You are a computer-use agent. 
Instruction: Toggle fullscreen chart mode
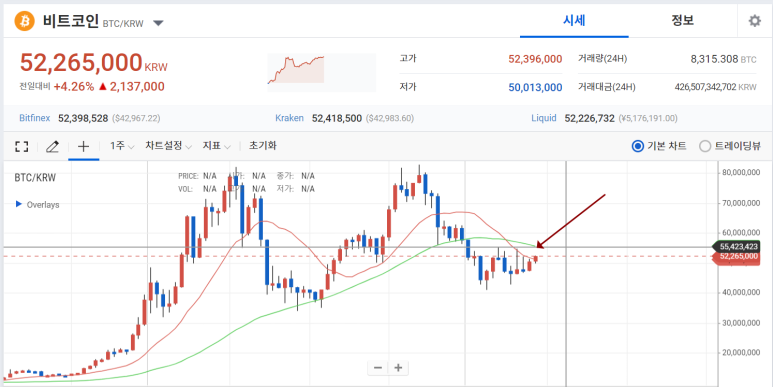[21, 146]
